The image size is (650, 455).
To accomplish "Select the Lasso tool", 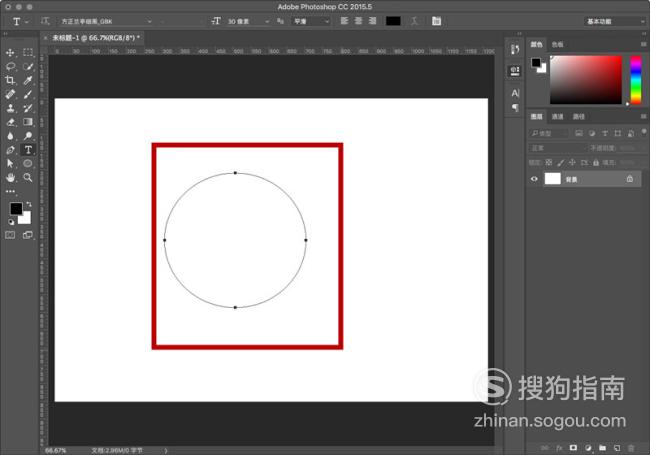I will coord(10,66).
